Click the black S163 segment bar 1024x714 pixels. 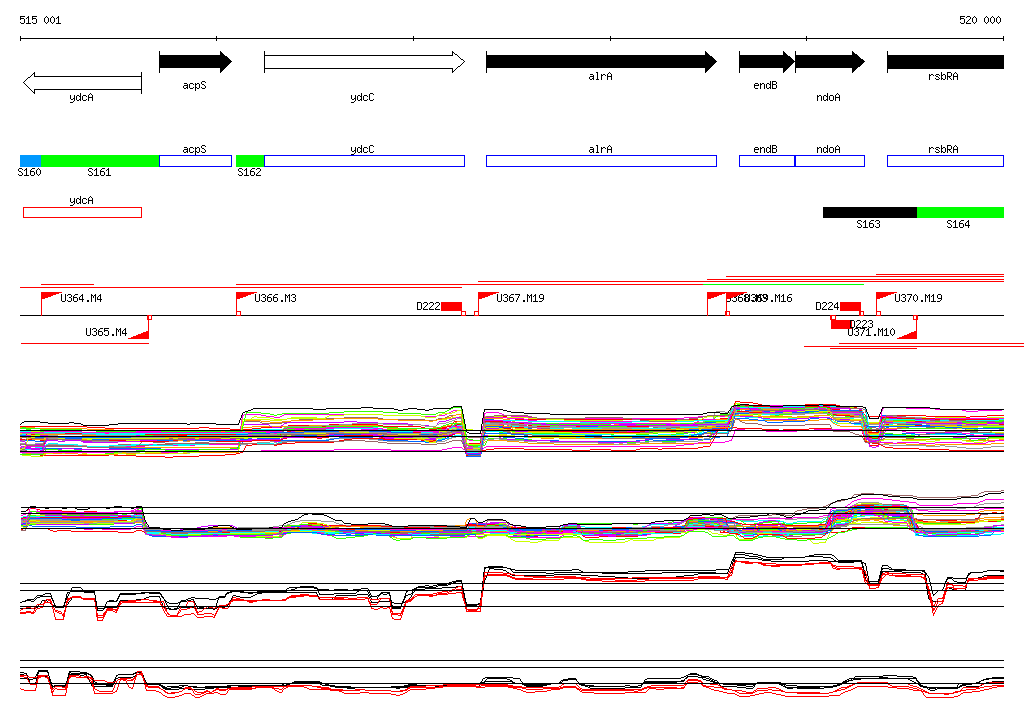coord(870,212)
